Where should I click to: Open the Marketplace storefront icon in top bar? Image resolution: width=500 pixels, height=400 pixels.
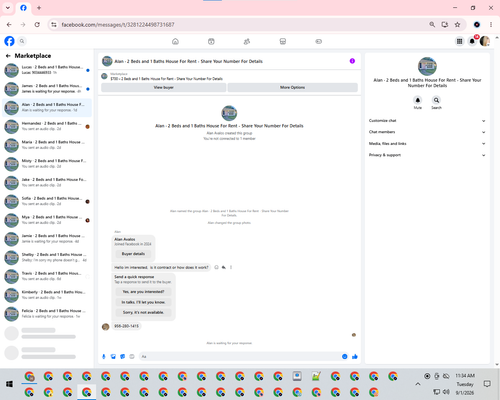(x=283, y=41)
